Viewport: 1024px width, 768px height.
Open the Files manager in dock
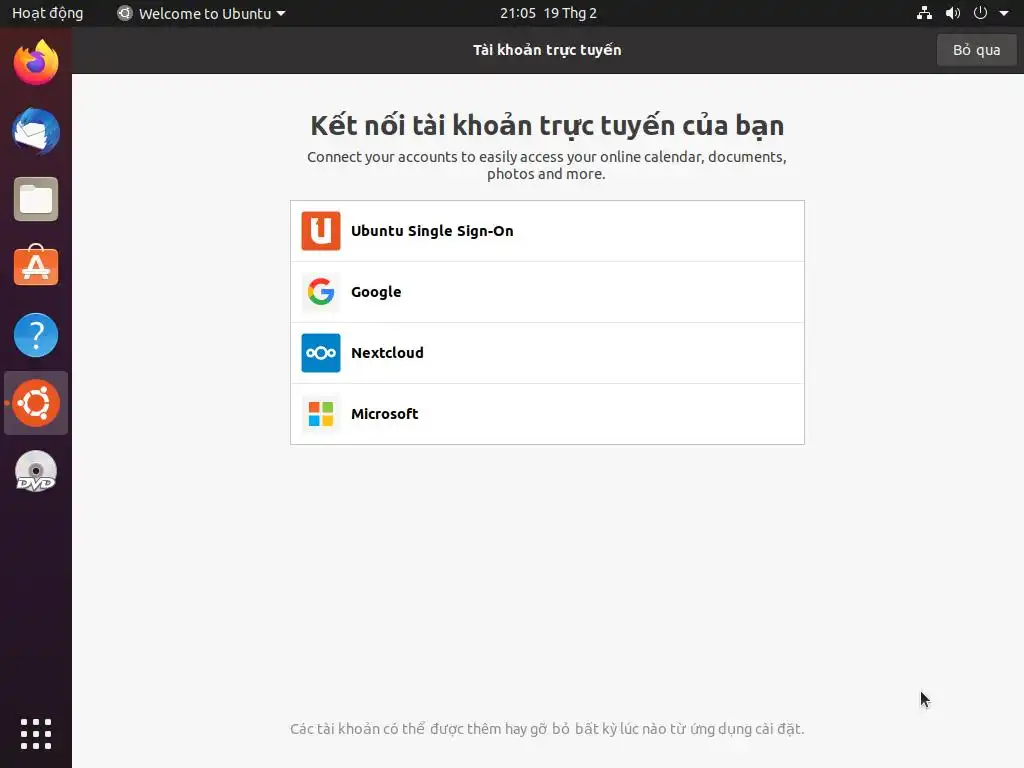point(36,199)
